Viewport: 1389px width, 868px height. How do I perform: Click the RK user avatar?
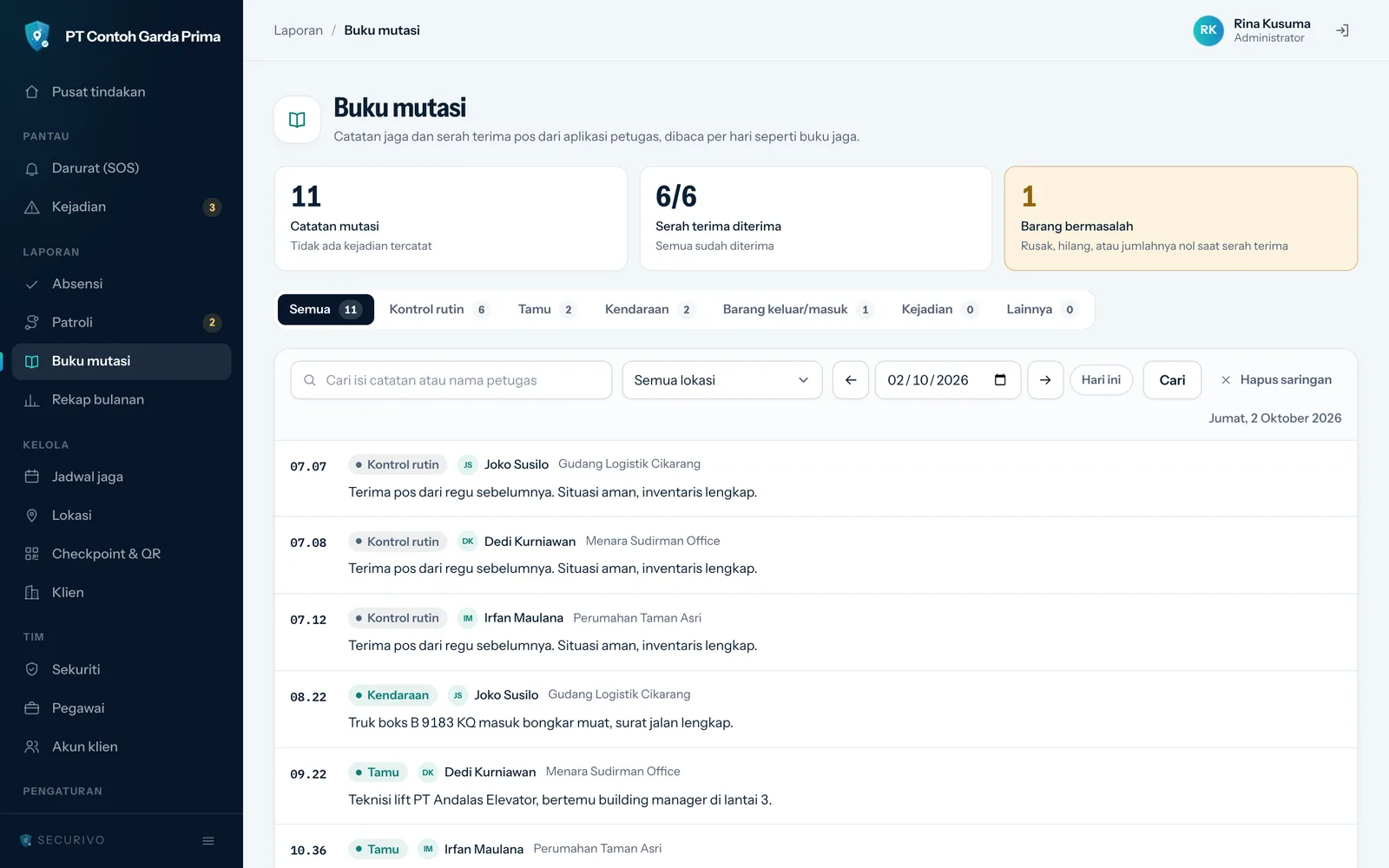1208,30
